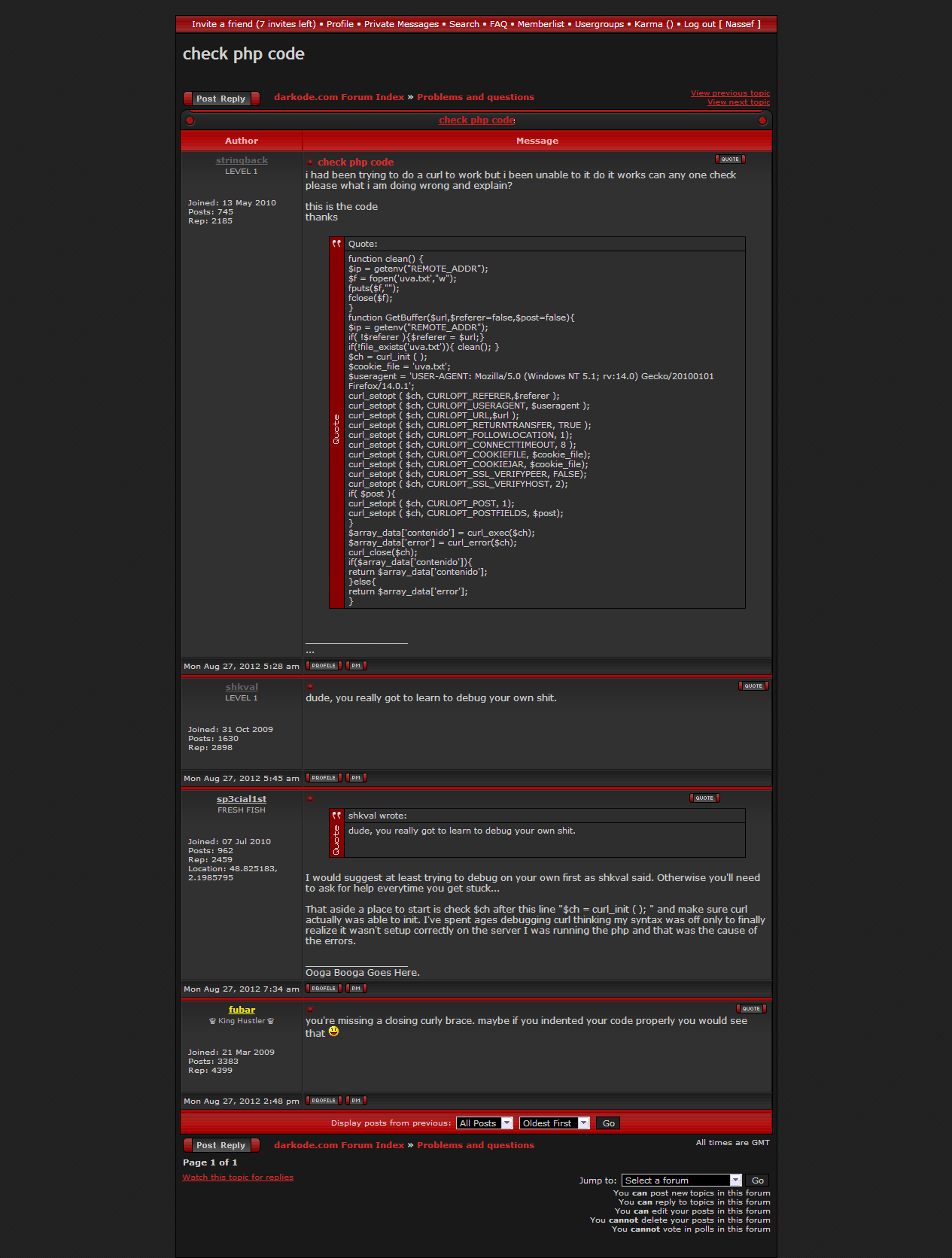Click the Quote icon on sp3cial1st's post
The width and height of the screenshot is (952, 1258).
coord(704,798)
